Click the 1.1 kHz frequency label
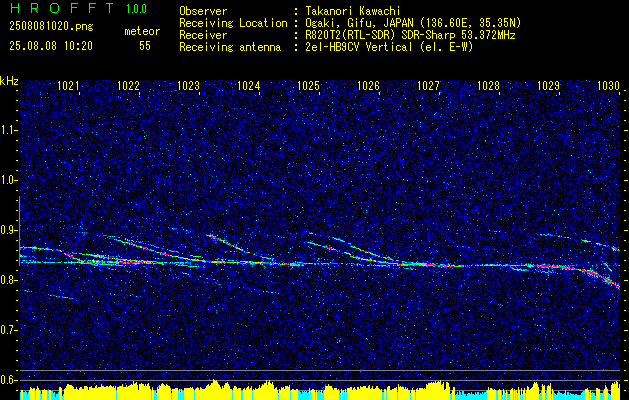The width and height of the screenshot is (629, 400). [7, 130]
